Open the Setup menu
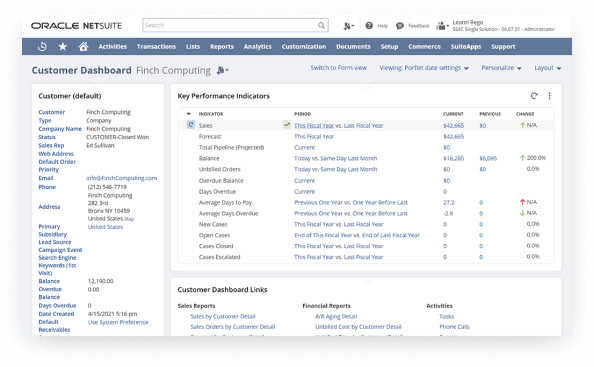The width and height of the screenshot is (594, 367). (389, 47)
